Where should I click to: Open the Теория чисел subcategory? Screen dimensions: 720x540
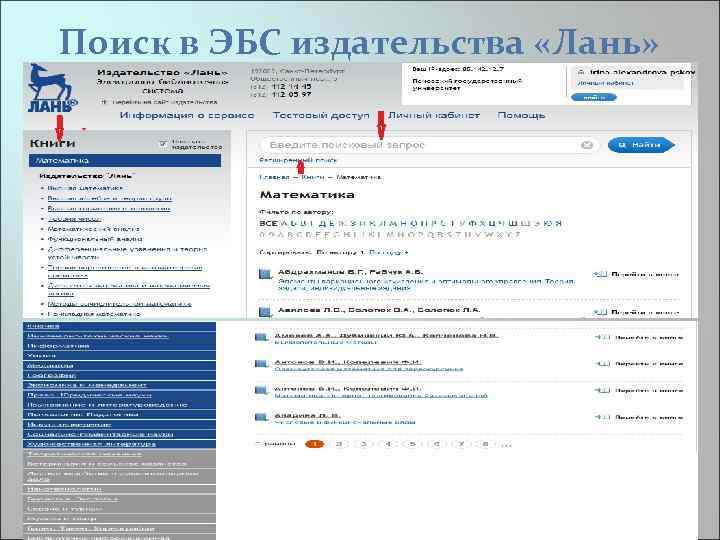coord(75,219)
